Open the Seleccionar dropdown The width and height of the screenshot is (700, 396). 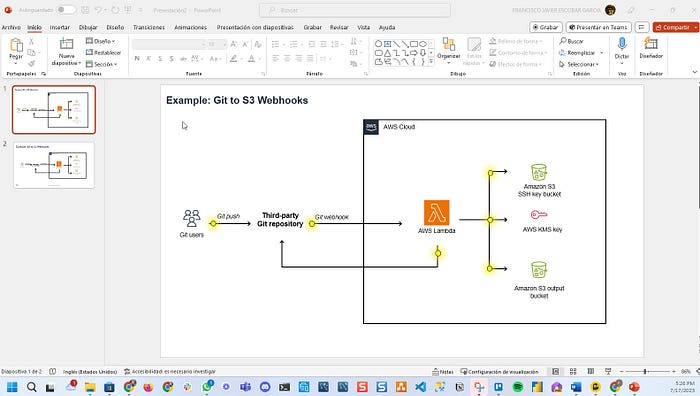(579, 64)
